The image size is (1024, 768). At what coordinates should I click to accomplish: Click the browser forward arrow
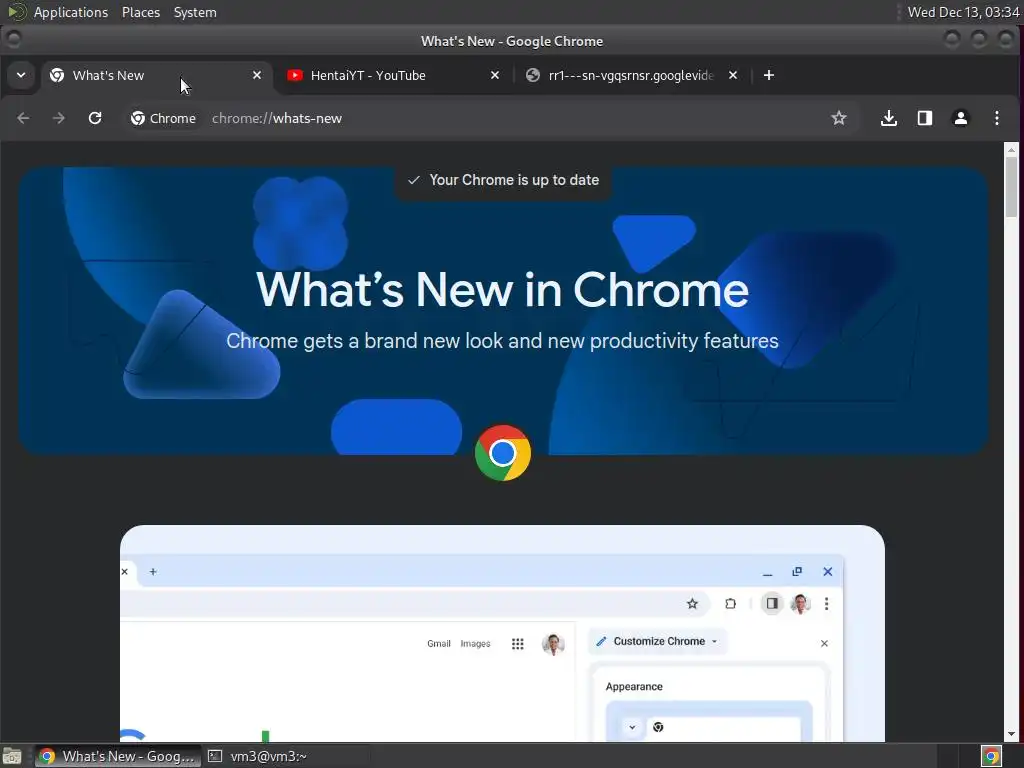tap(59, 118)
